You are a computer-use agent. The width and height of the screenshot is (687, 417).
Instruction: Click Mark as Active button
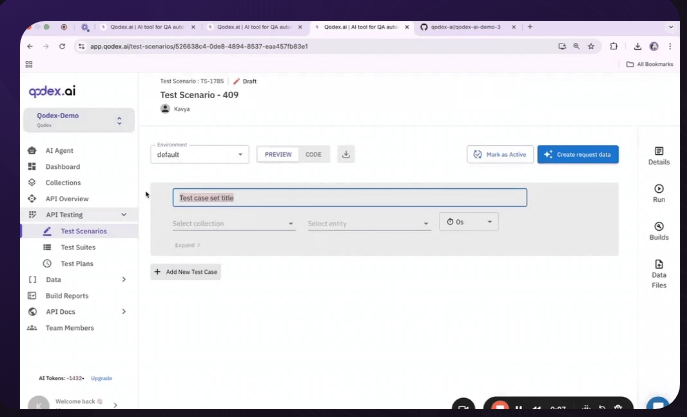click(500, 154)
